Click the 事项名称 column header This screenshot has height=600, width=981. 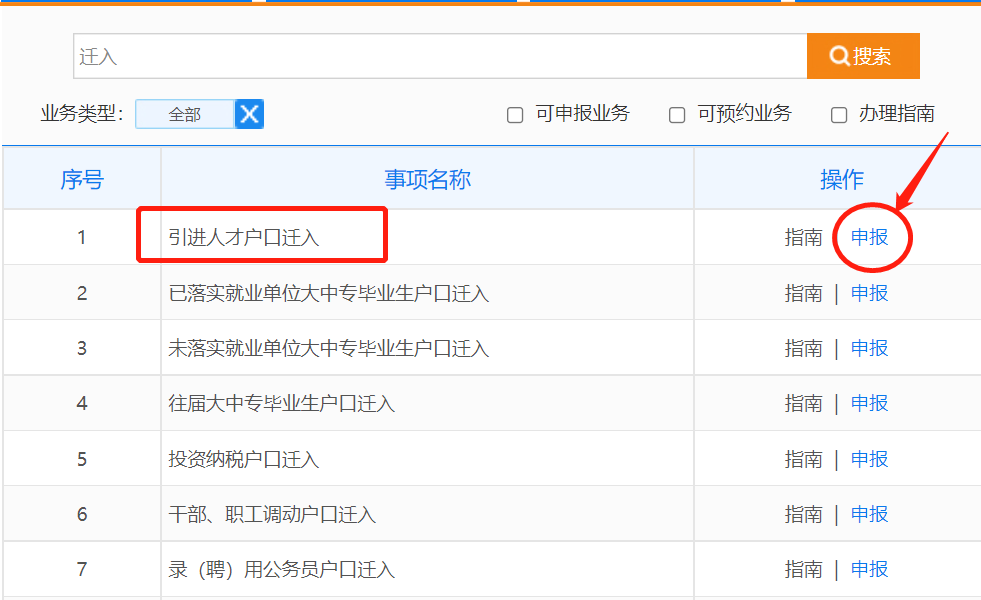coord(427,180)
